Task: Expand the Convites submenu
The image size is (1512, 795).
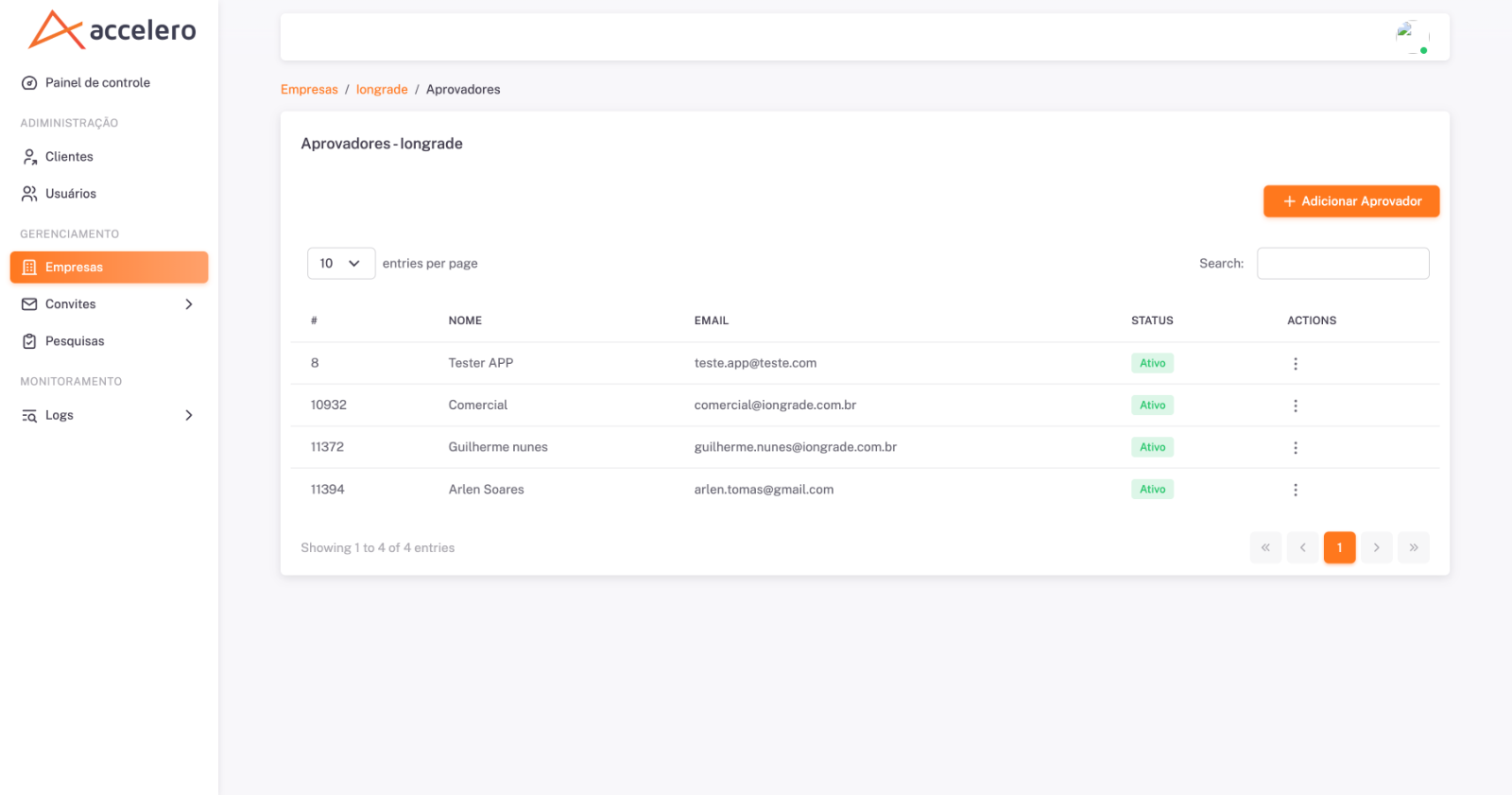Action: click(109, 304)
